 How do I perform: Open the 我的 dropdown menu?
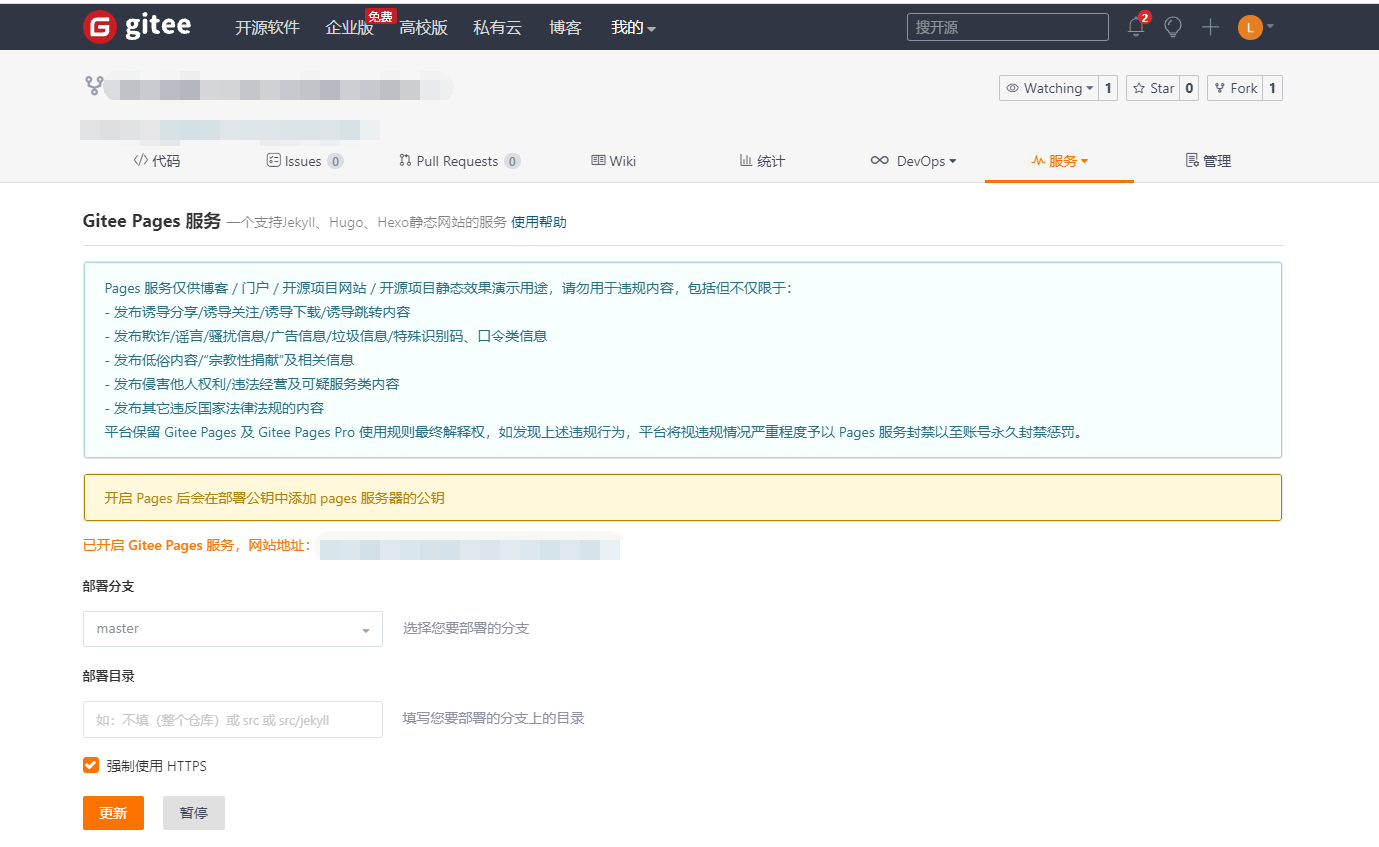[x=633, y=28]
